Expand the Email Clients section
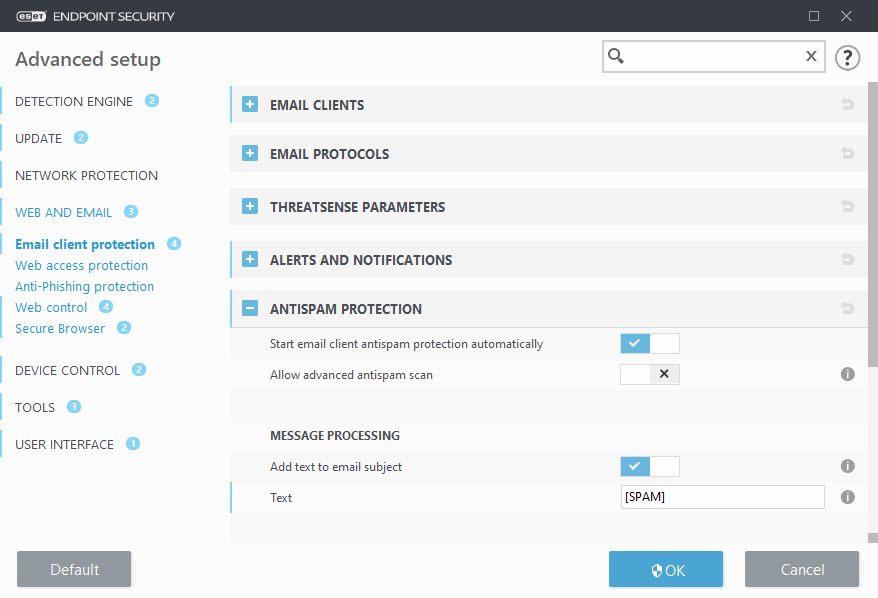 click(250, 104)
